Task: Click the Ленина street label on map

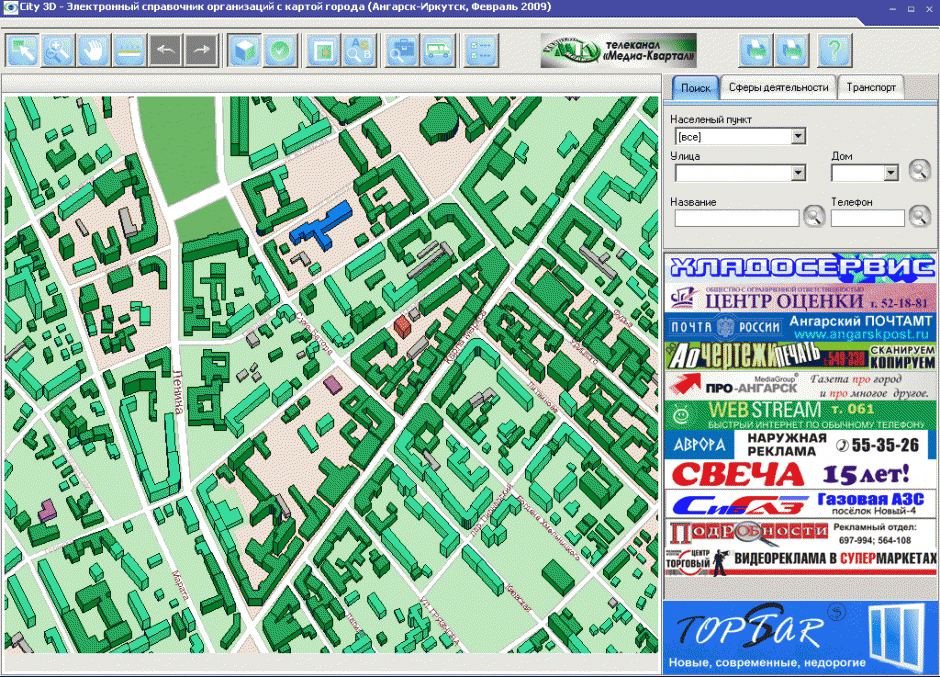Action: (x=178, y=391)
